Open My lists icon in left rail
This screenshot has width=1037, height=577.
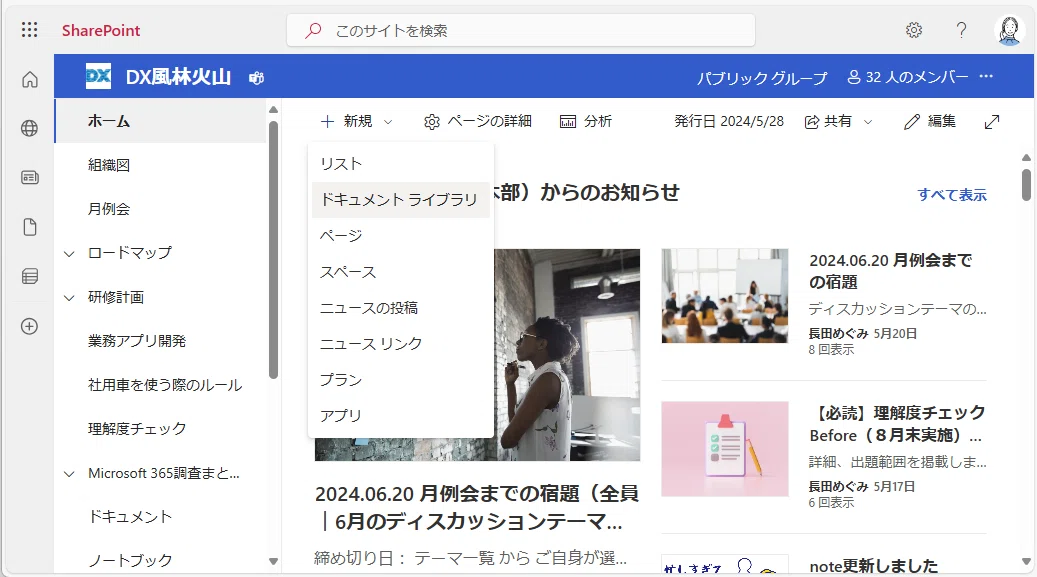tap(30, 277)
